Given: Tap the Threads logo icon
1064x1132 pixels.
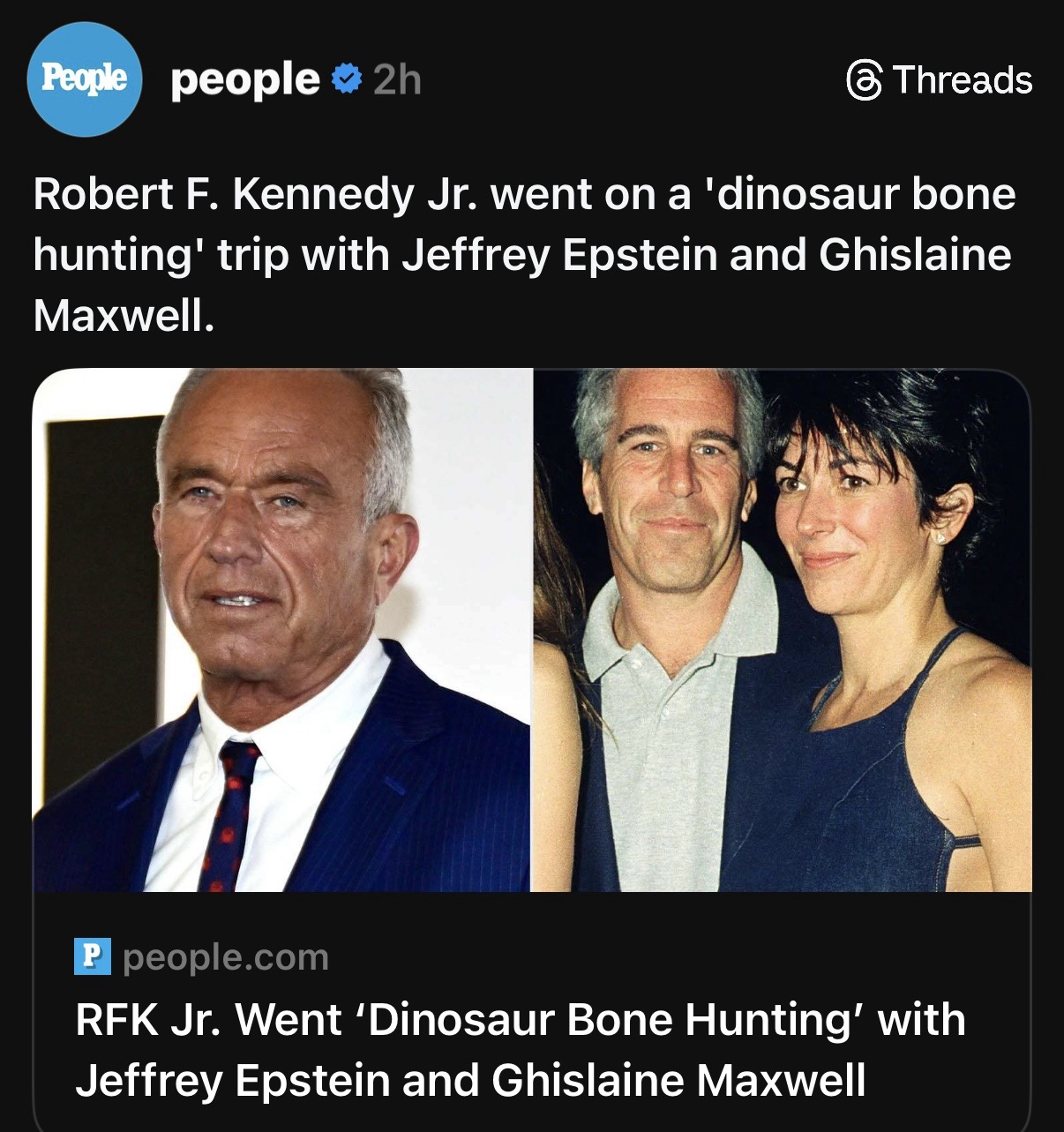Looking at the screenshot, I should (863, 81).
